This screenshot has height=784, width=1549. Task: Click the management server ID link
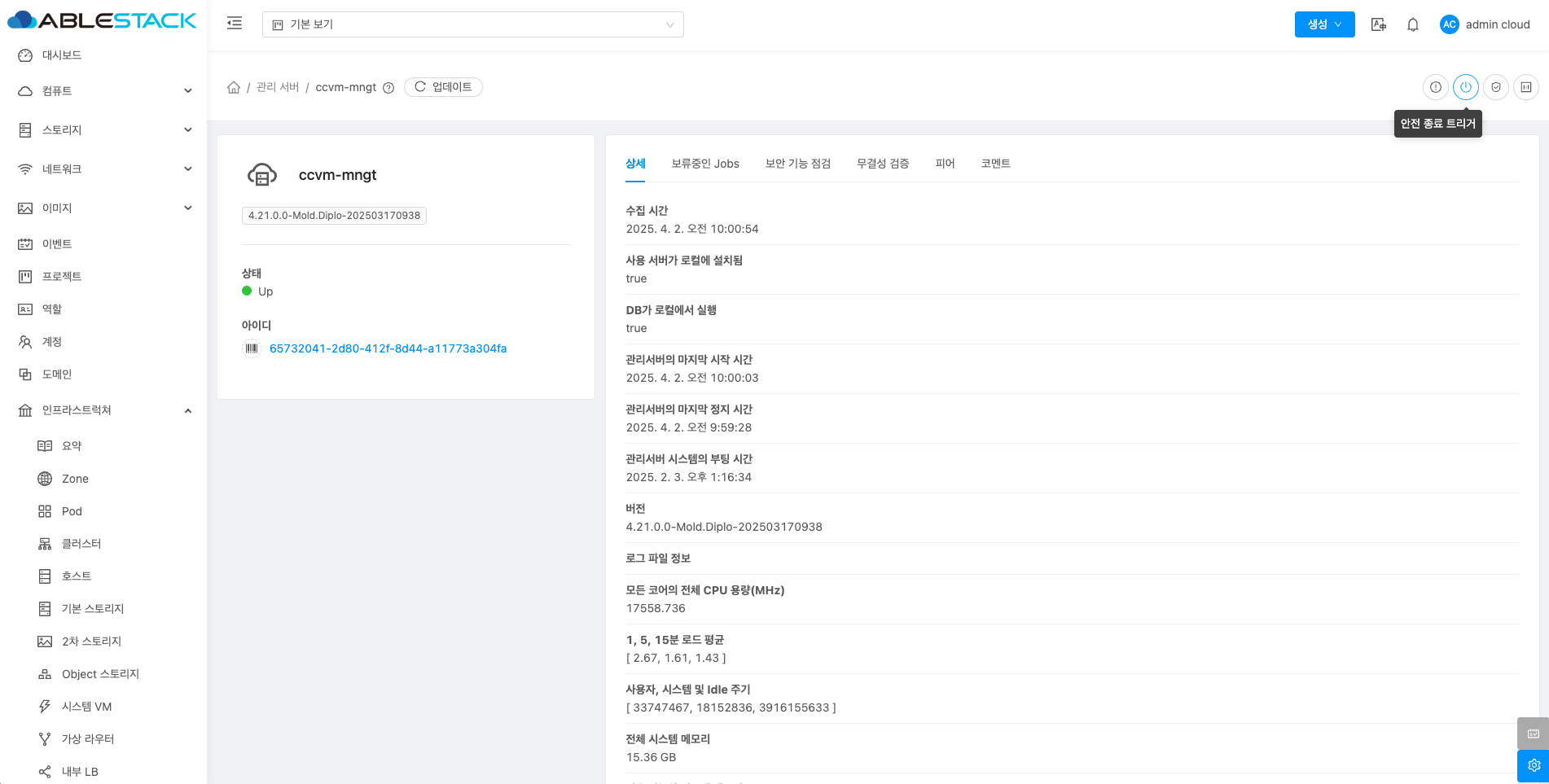[388, 348]
